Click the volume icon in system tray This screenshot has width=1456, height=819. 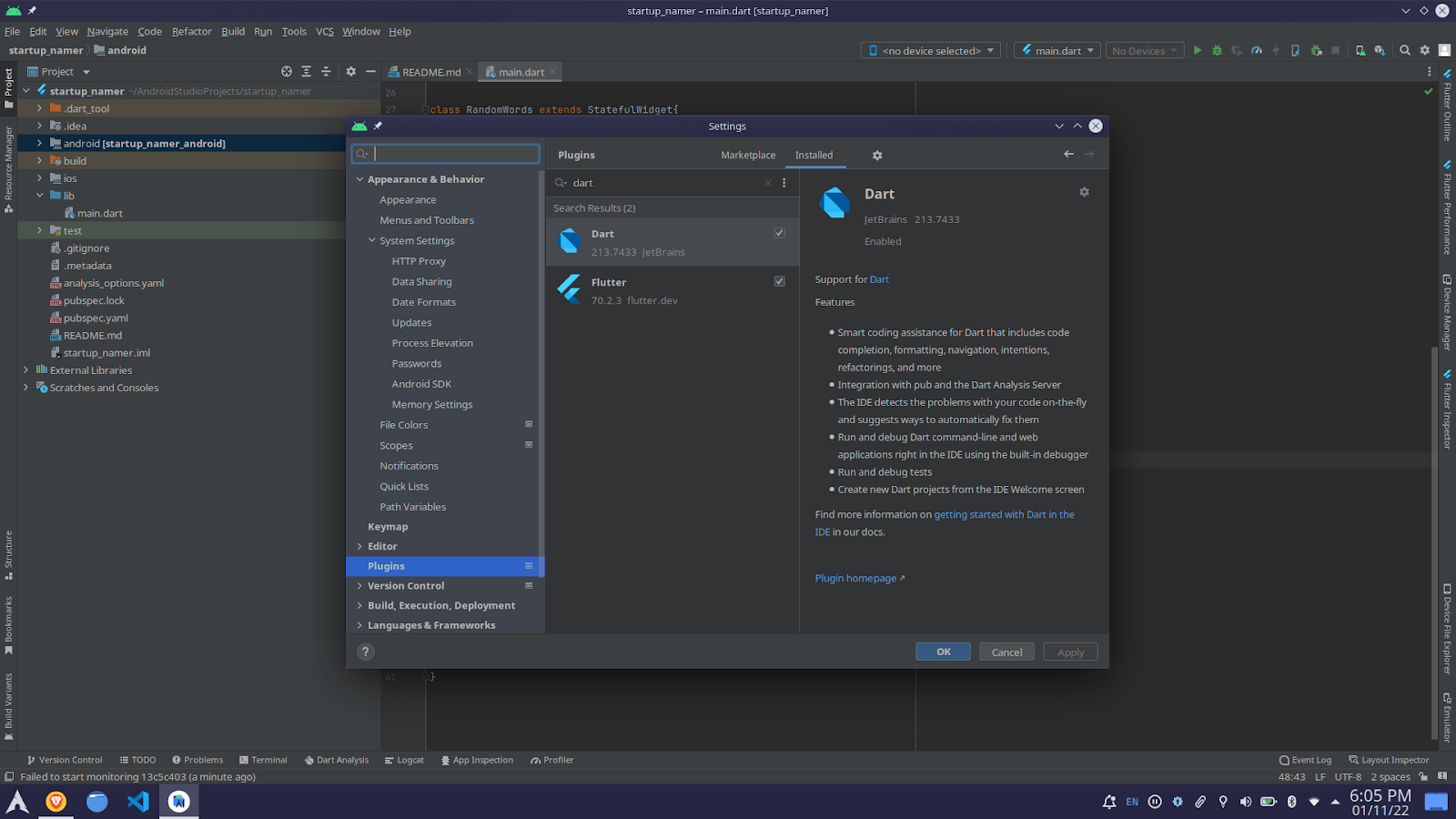pyautogui.click(x=1246, y=802)
